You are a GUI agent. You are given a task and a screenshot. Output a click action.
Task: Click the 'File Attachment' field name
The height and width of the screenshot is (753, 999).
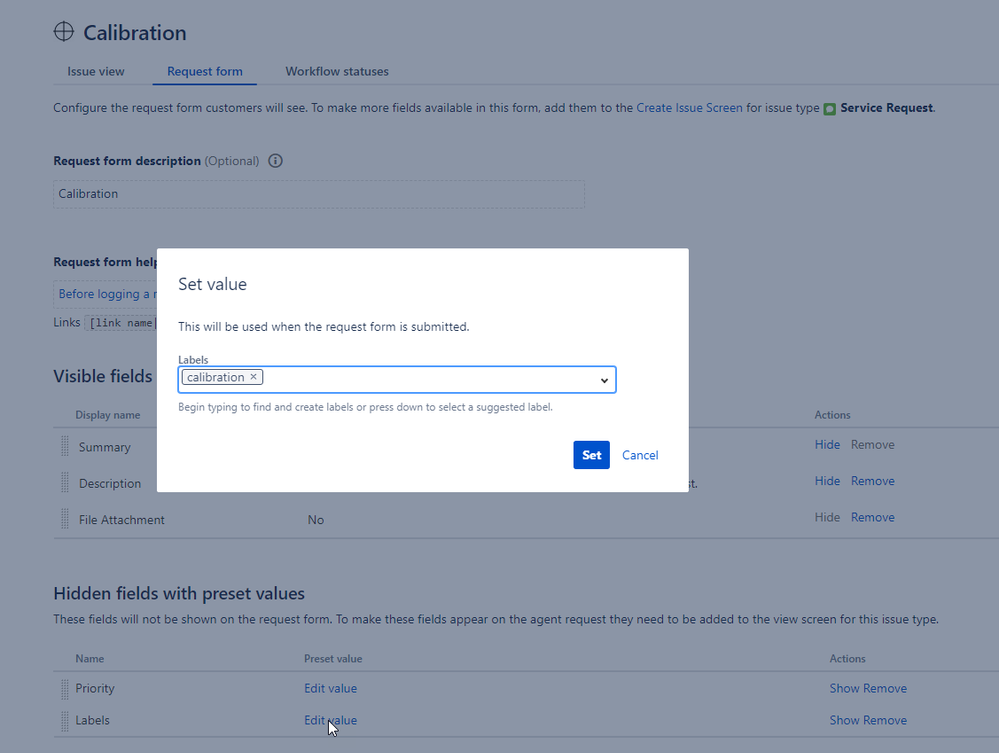(122, 520)
